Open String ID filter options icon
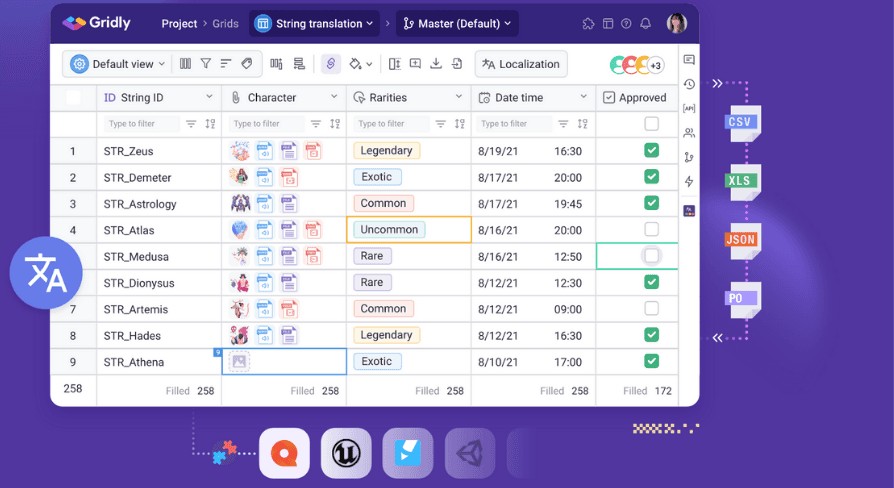This screenshot has height=488, width=894. pyautogui.click(x=191, y=124)
